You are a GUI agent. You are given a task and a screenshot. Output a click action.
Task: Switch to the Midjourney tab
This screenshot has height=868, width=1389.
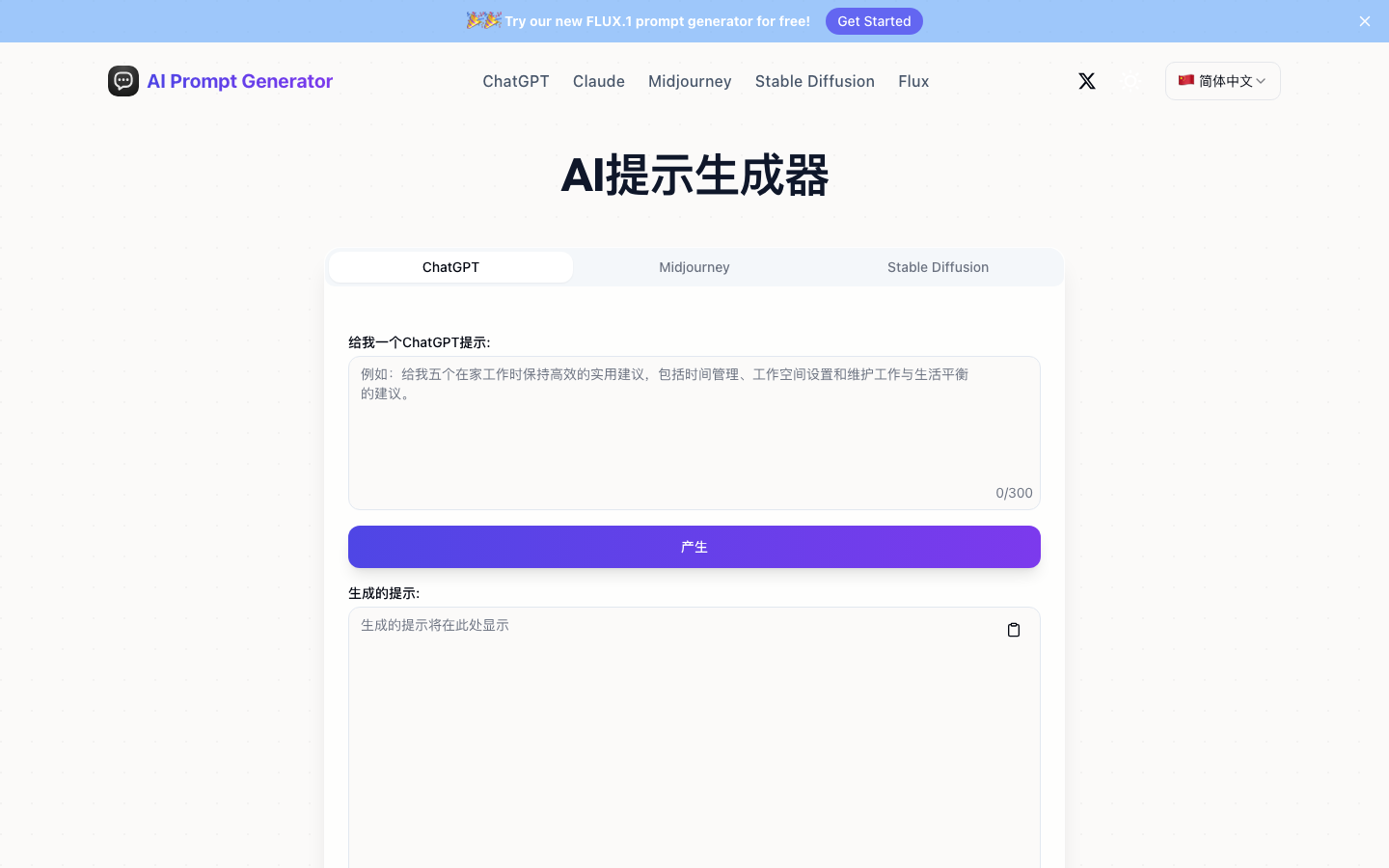[x=694, y=267]
